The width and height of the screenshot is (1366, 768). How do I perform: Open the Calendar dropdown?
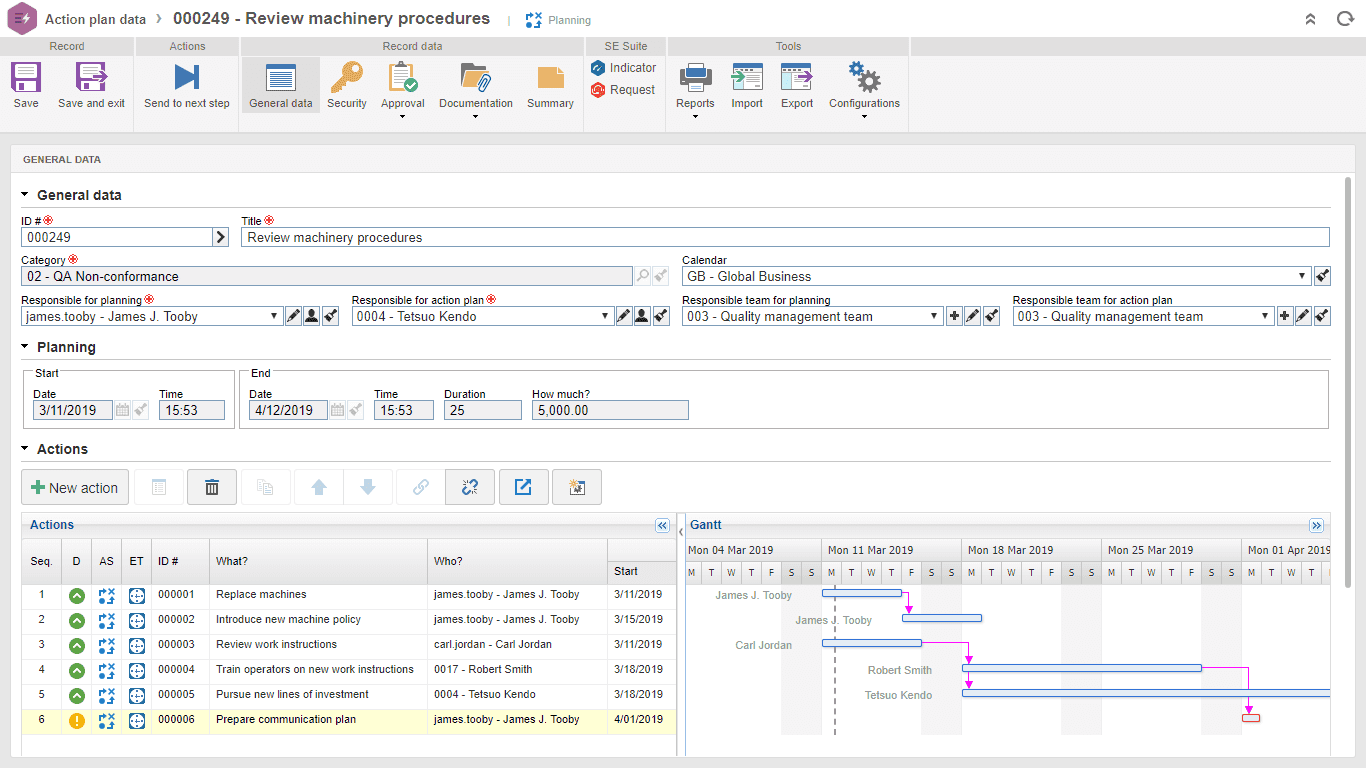click(x=1302, y=276)
